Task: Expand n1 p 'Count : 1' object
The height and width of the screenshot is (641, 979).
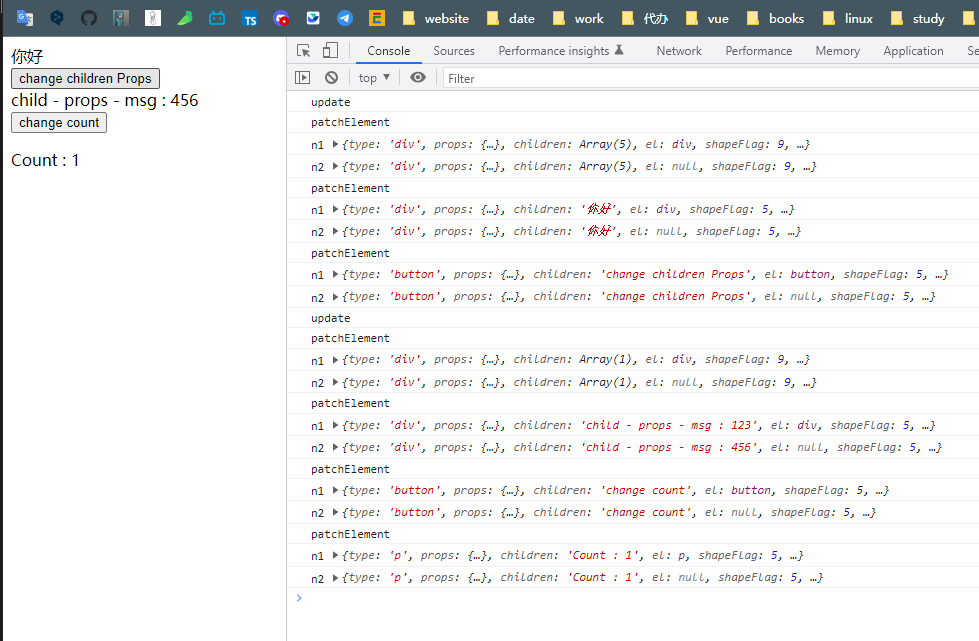Action: [x=335, y=555]
